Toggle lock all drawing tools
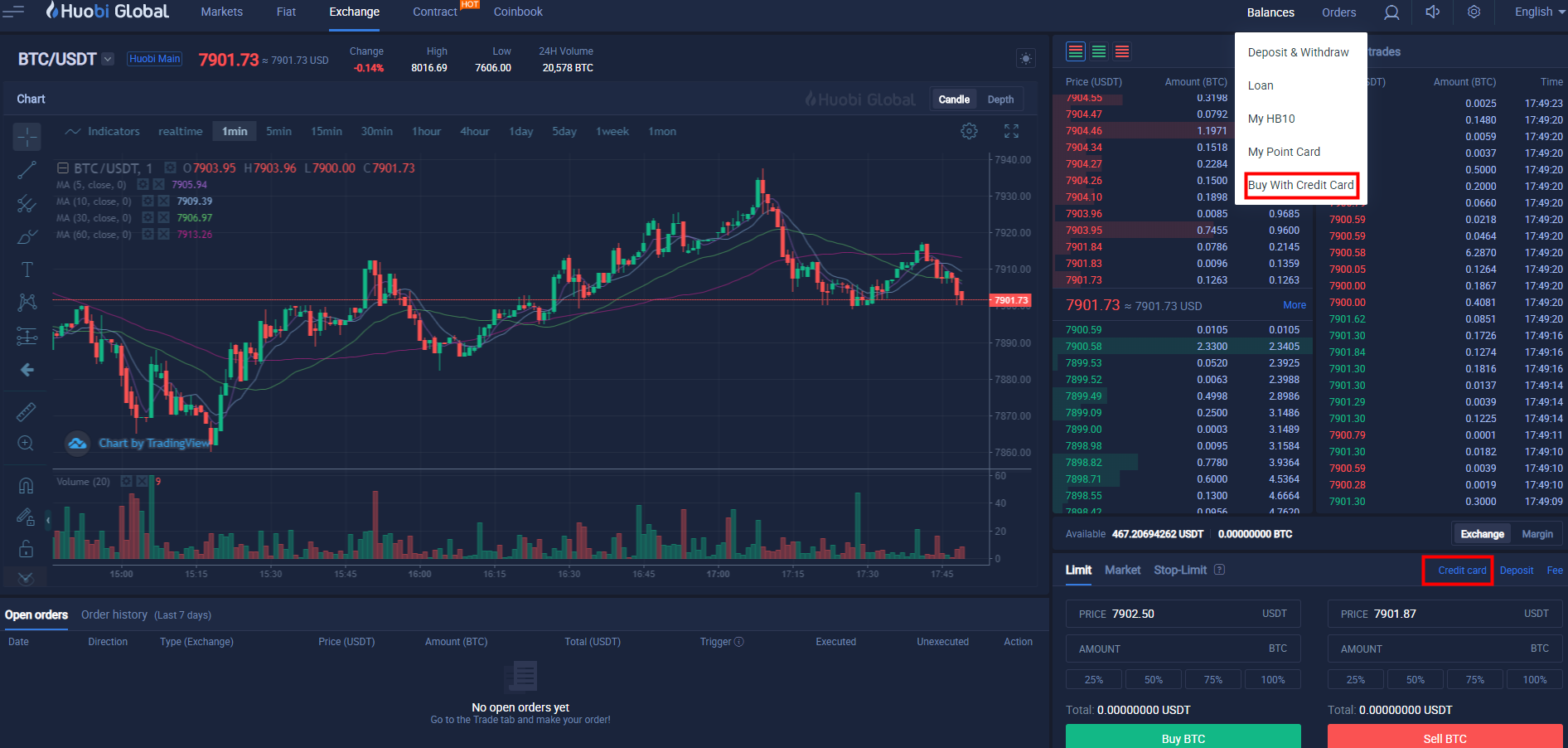1568x748 pixels. (x=27, y=548)
